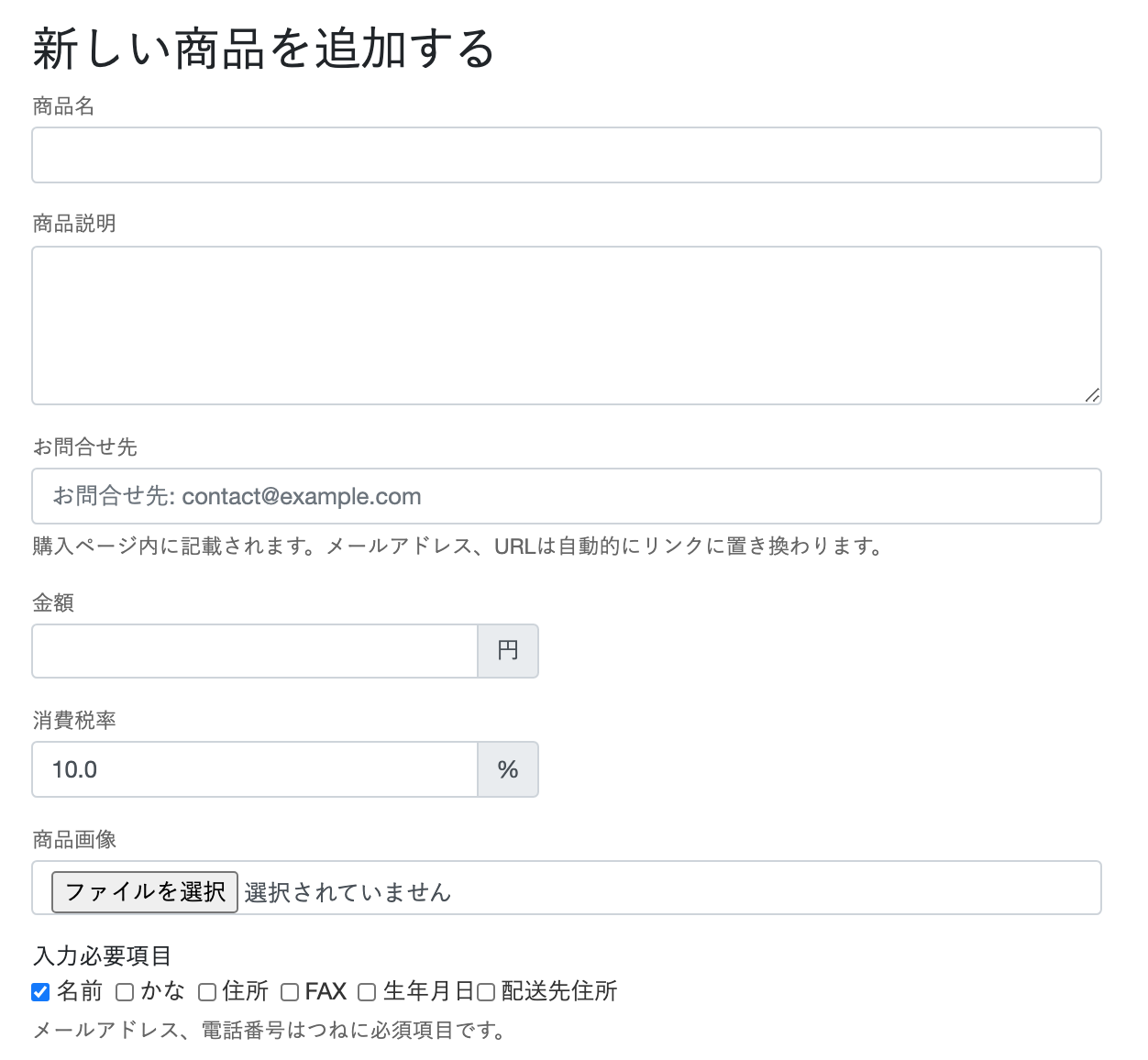Click the 入力必要項目 heading label
This screenshot has height=1060, width=1148.
pos(102,955)
